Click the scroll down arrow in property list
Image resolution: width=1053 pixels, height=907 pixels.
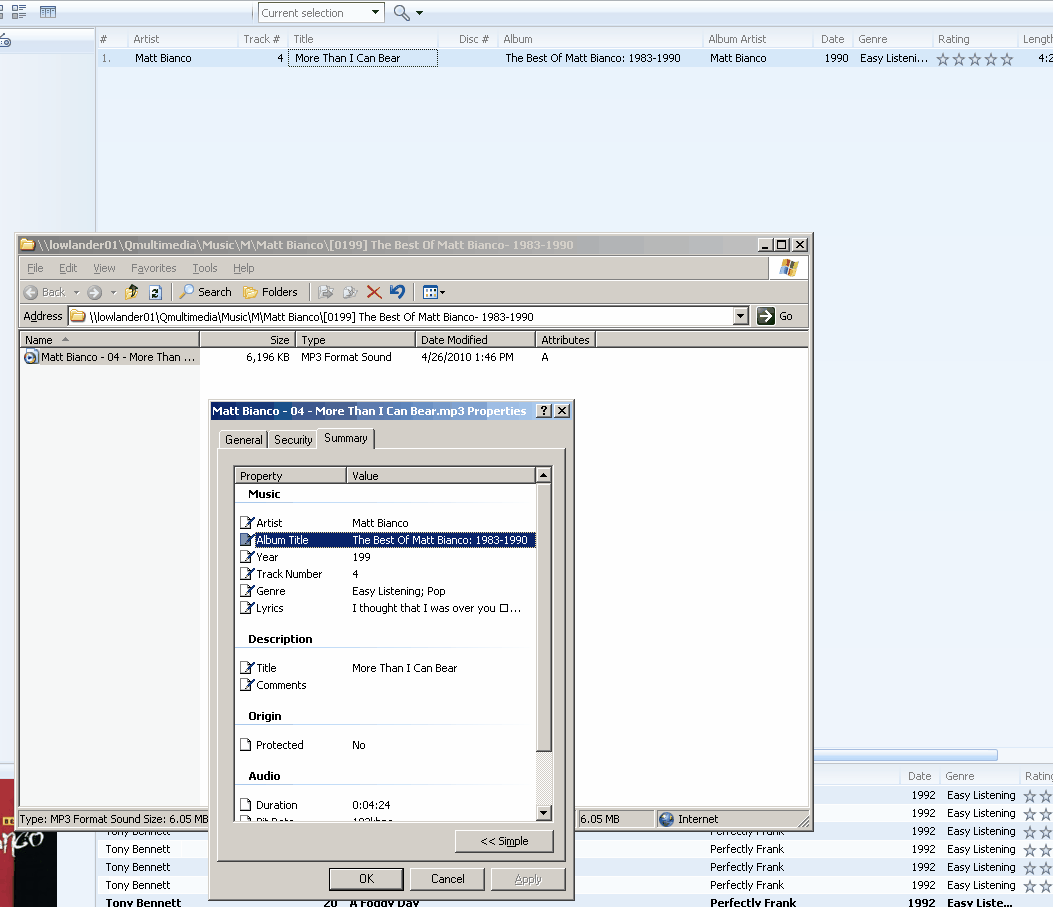click(x=544, y=813)
